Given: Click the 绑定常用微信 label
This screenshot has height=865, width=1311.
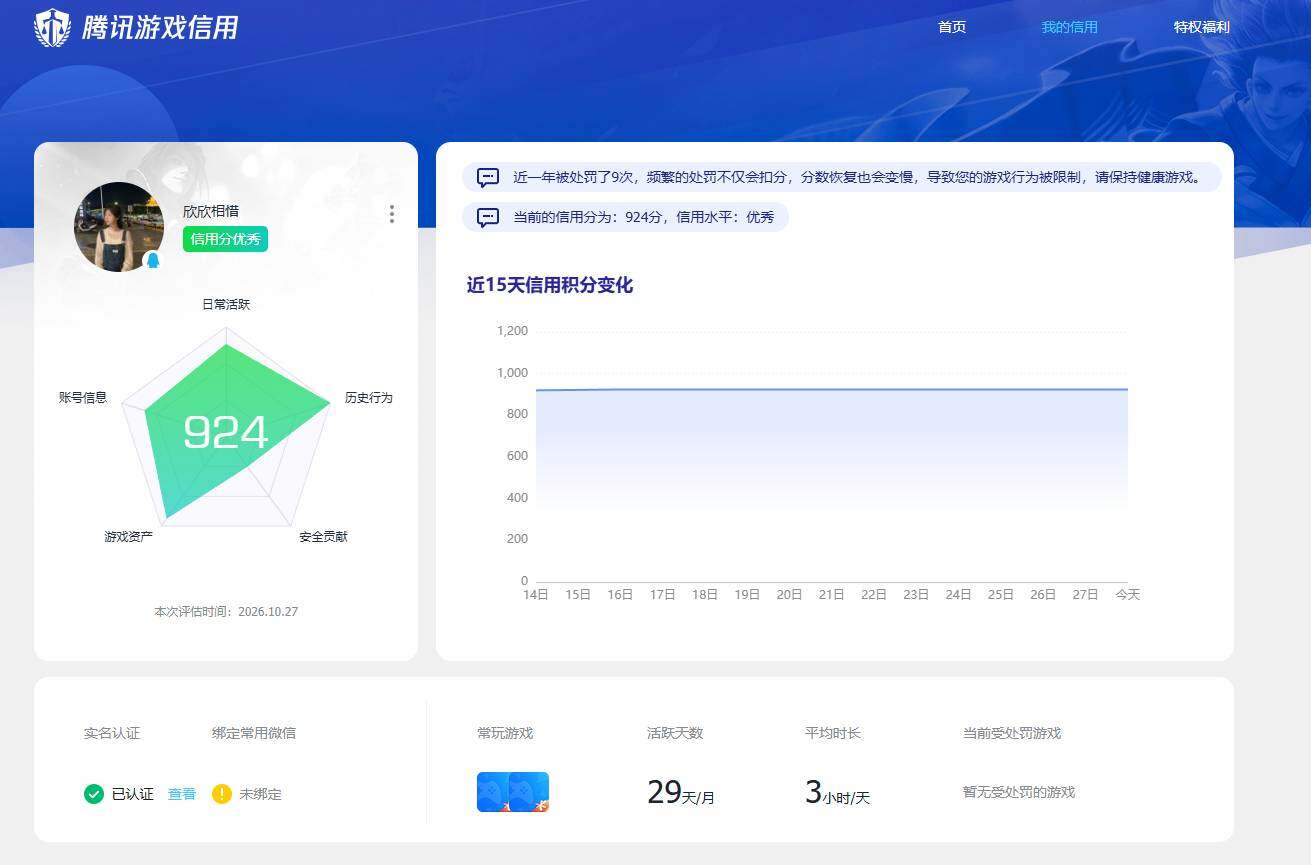Looking at the screenshot, I should (254, 733).
